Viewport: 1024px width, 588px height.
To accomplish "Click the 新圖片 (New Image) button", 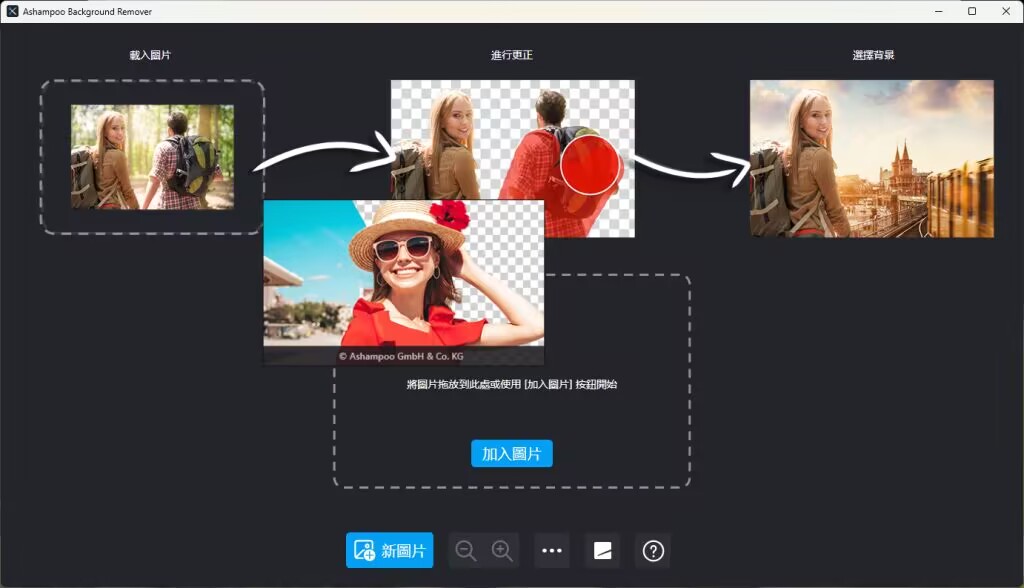I will click(x=389, y=550).
